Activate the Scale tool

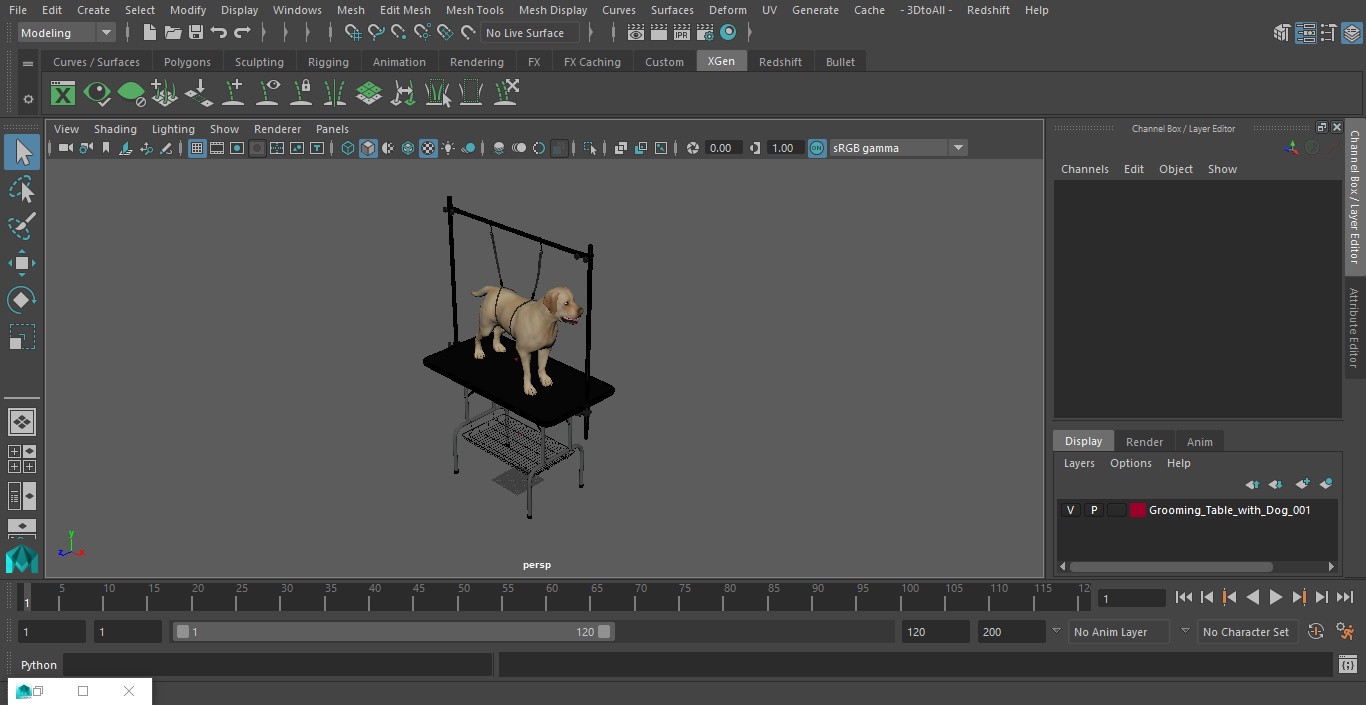click(22, 337)
